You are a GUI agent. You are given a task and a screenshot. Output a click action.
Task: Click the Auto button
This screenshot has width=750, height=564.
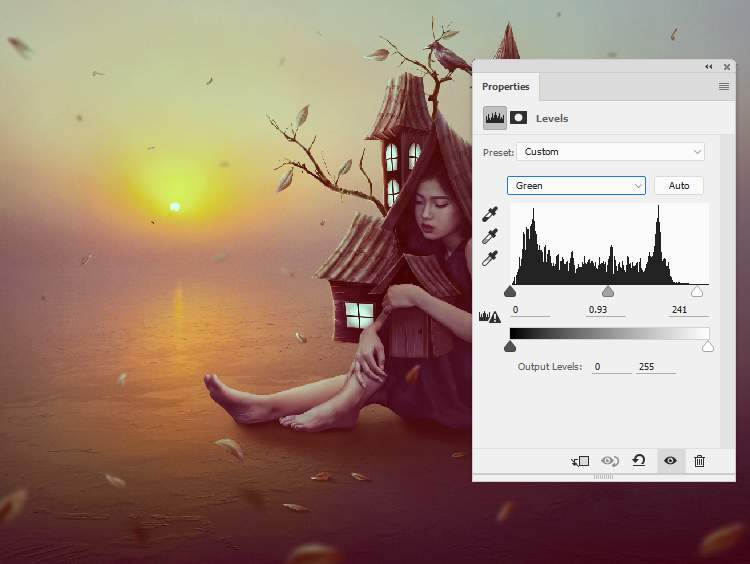coord(679,186)
